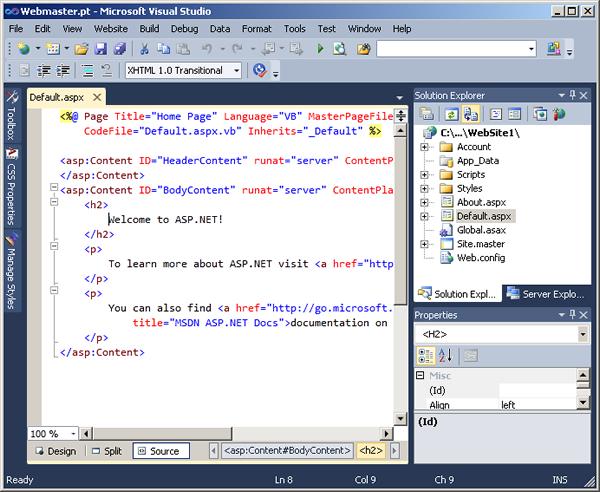Switch to the Server Explorer tab

(x=546, y=294)
